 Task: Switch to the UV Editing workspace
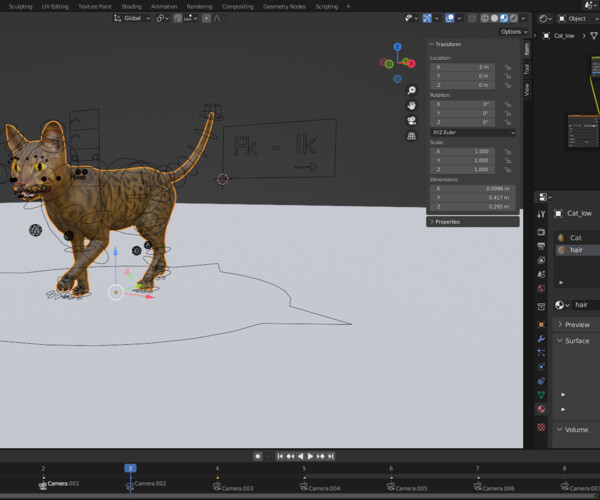(x=55, y=7)
